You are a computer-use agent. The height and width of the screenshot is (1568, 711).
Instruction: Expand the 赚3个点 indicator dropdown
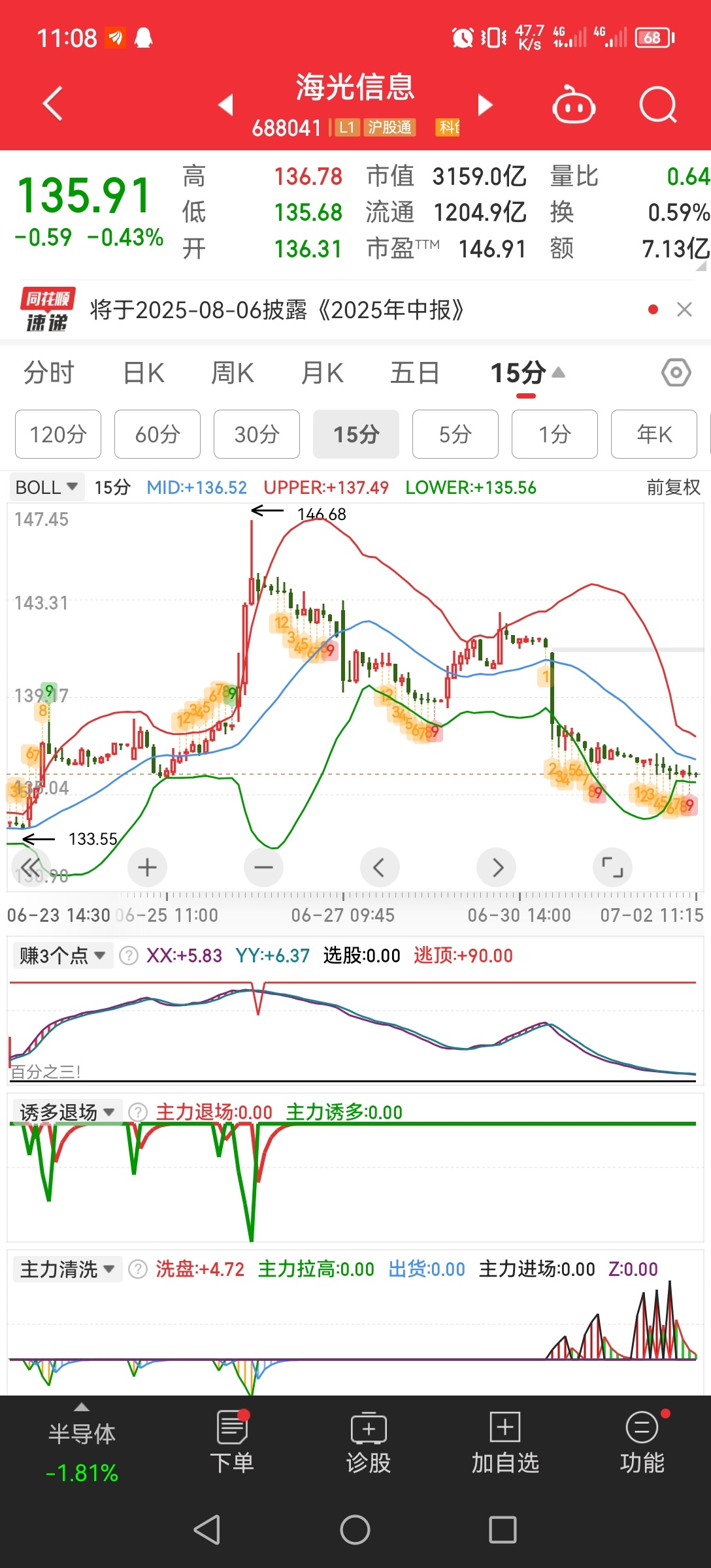point(62,956)
